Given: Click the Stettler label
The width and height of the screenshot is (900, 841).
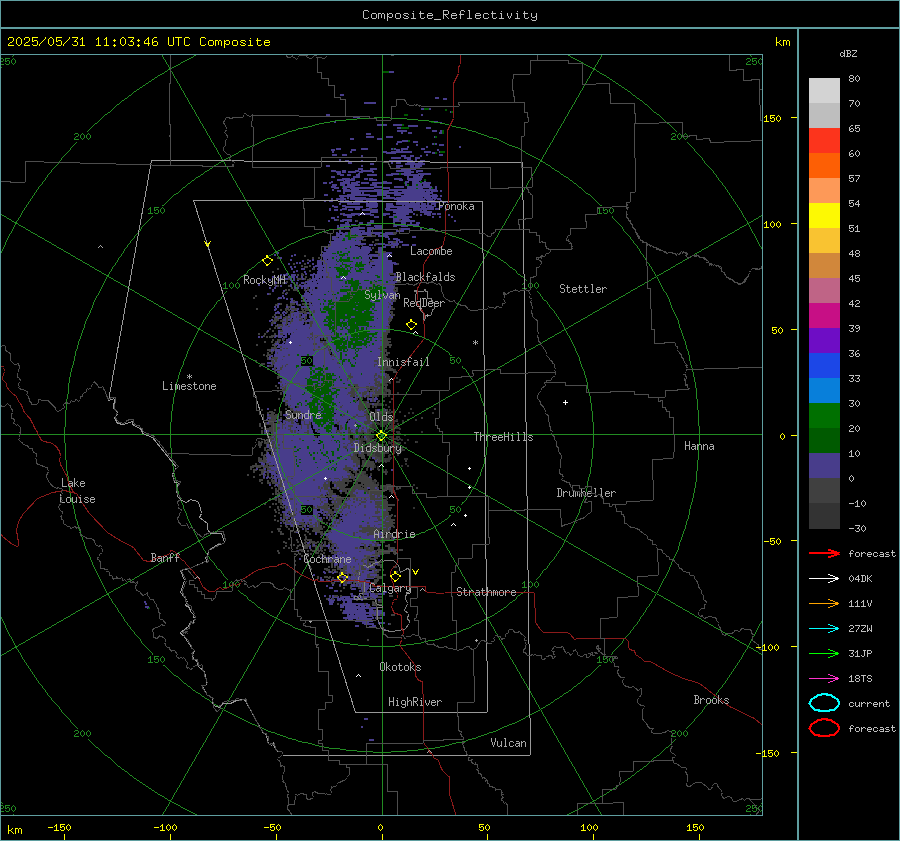Looking at the screenshot, I should click(x=583, y=289).
